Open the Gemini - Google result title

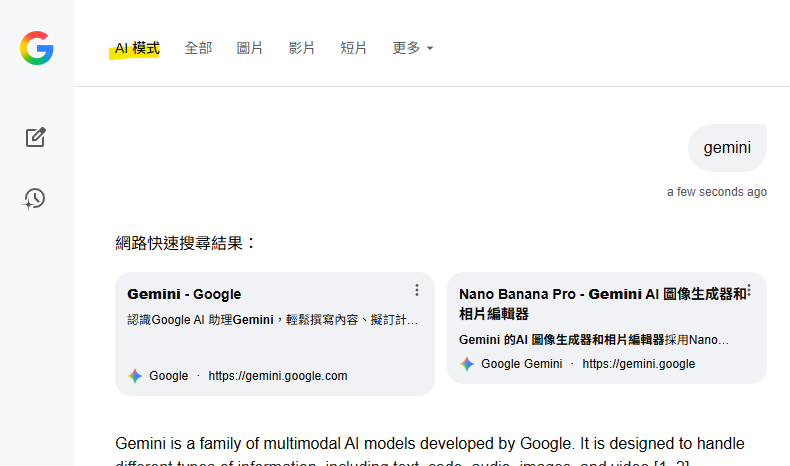pyautogui.click(x=184, y=294)
